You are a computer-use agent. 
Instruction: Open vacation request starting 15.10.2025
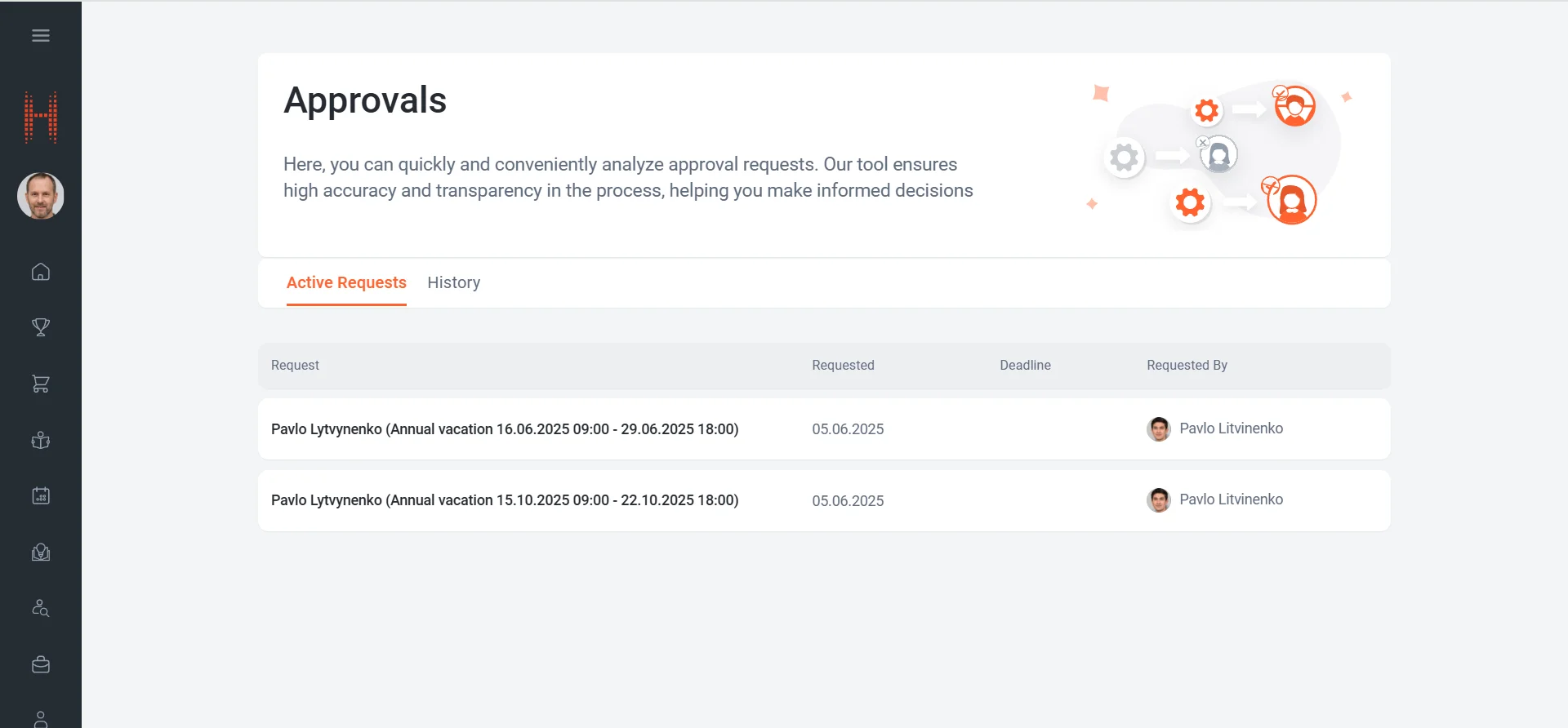[x=504, y=500]
